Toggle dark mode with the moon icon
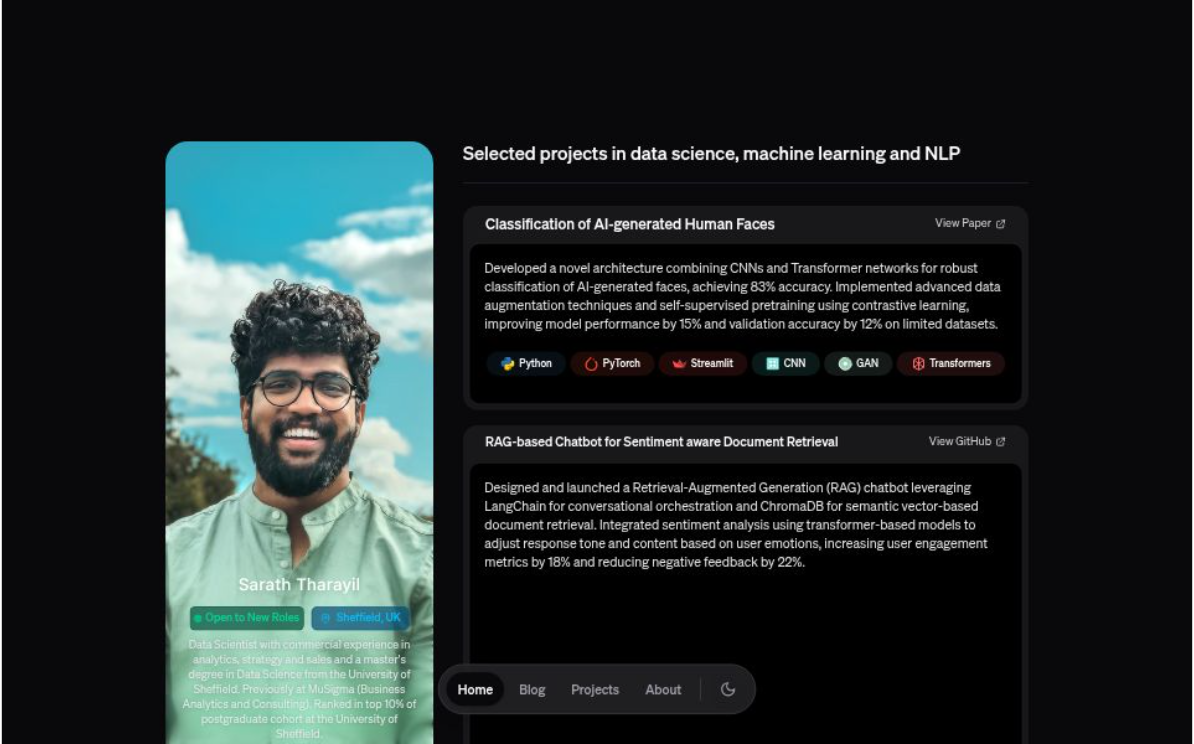The height and width of the screenshot is (744, 1194). (x=728, y=689)
